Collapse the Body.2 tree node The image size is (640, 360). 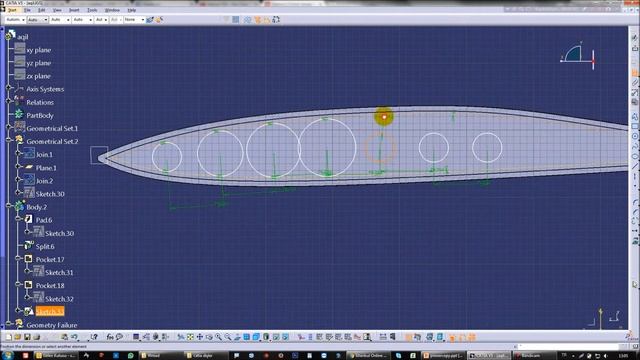pos(9,206)
